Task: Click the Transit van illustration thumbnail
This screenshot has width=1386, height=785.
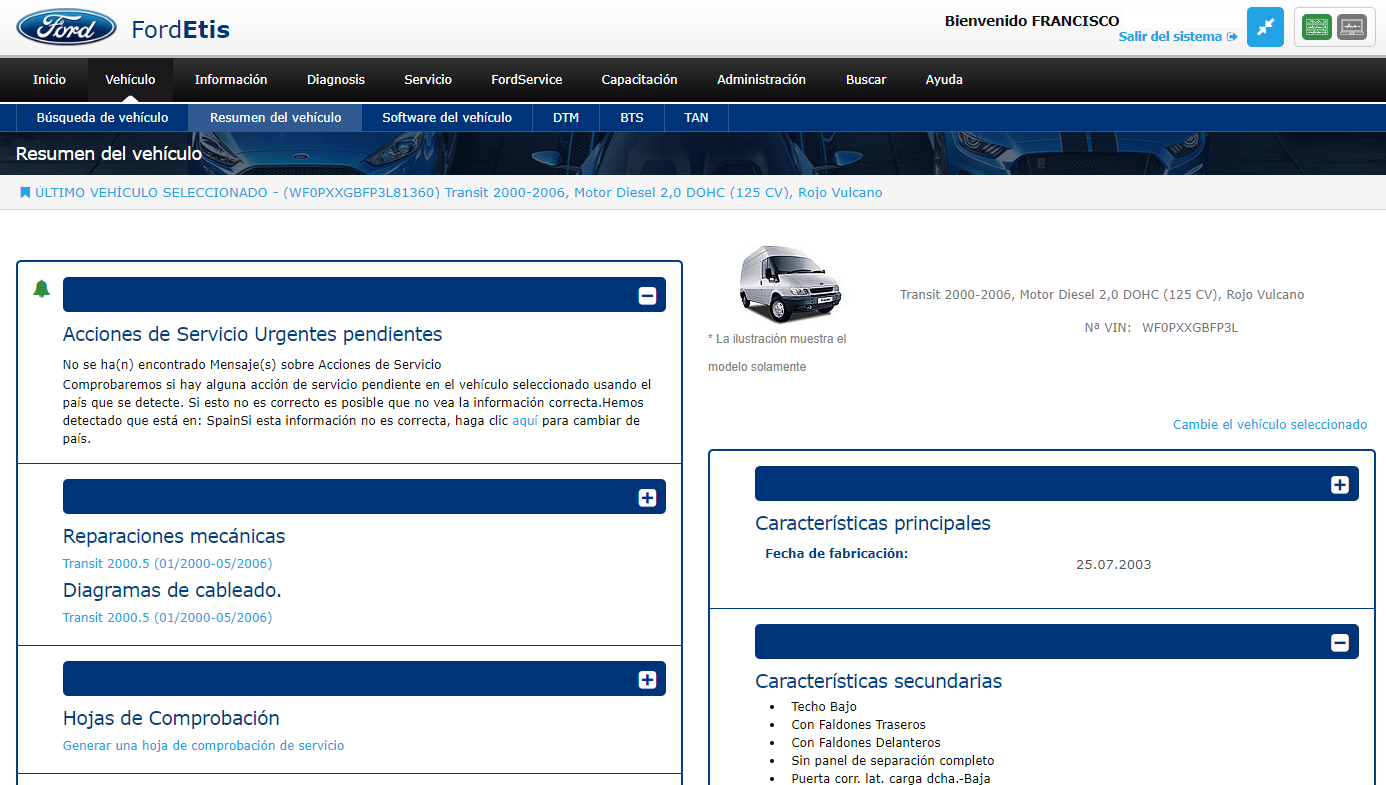Action: (790, 283)
